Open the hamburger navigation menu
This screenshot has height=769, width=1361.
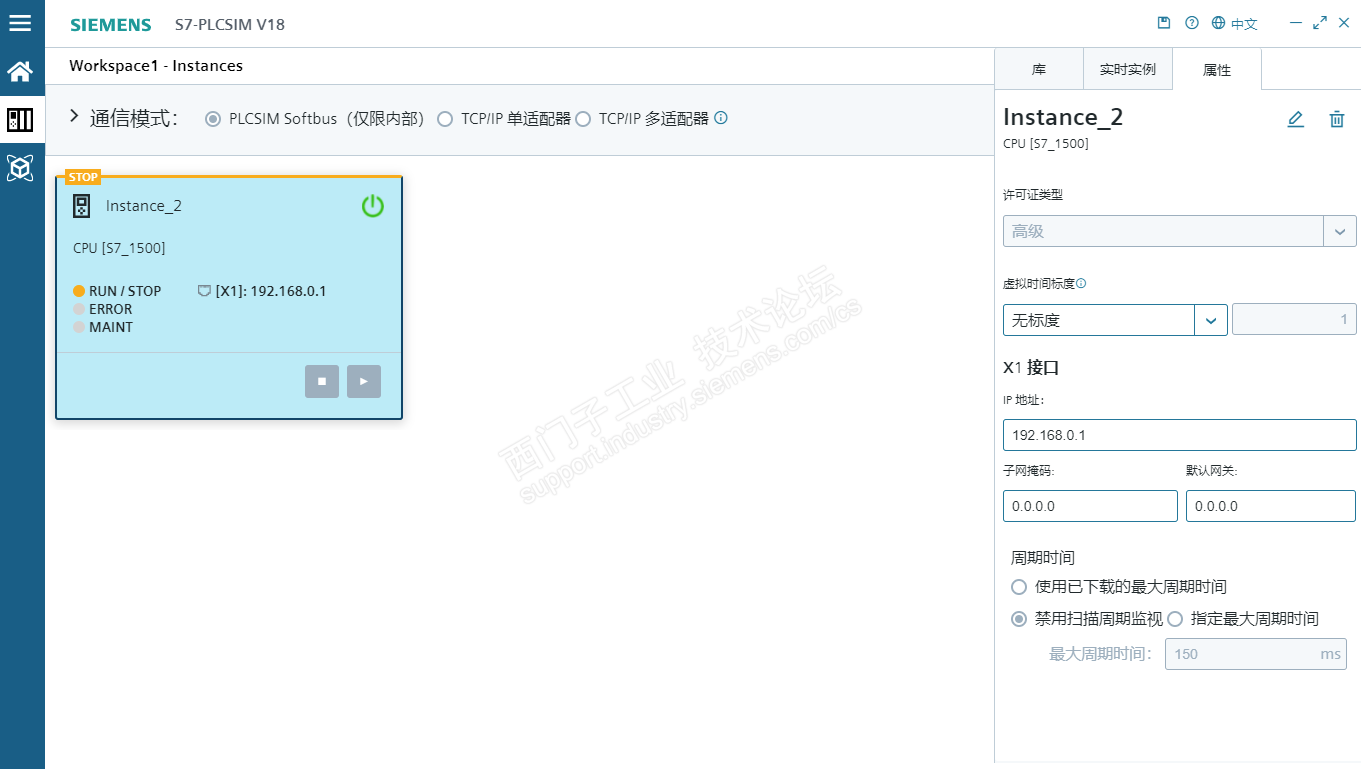tap(20, 23)
